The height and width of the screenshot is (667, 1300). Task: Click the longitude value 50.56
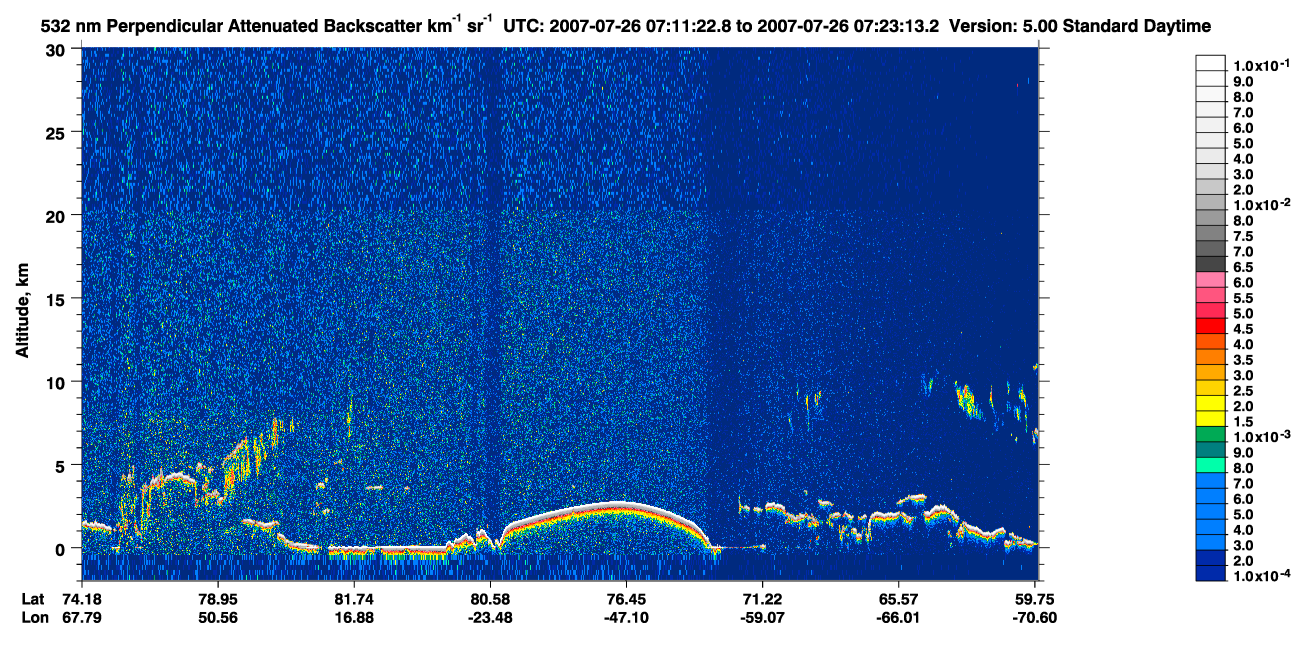[218, 617]
